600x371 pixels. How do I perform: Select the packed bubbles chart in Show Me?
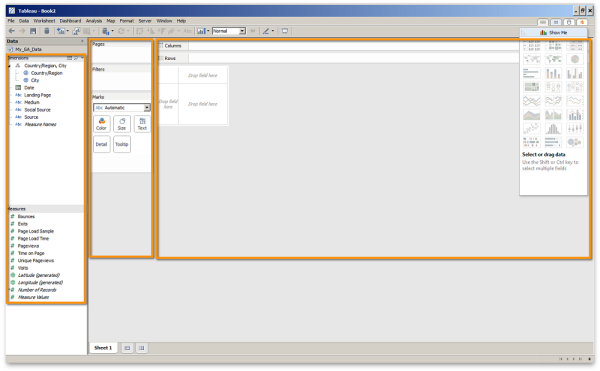pyautogui.click(x=575, y=142)
